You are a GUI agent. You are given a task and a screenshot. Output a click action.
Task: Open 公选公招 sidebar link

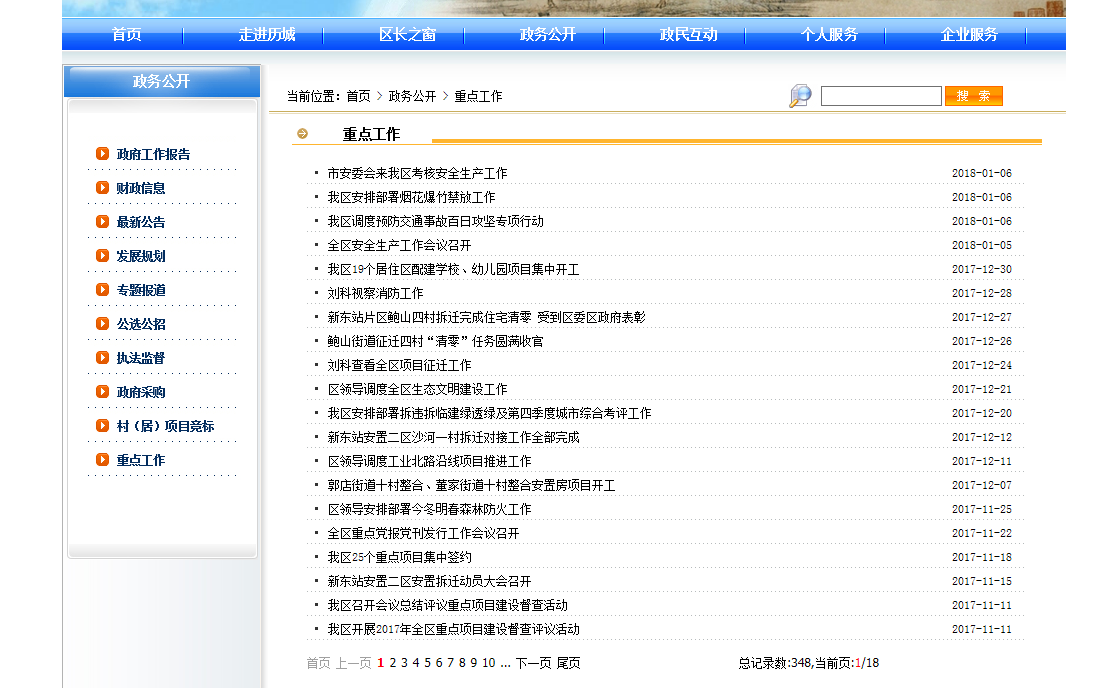tap(141, 324)
